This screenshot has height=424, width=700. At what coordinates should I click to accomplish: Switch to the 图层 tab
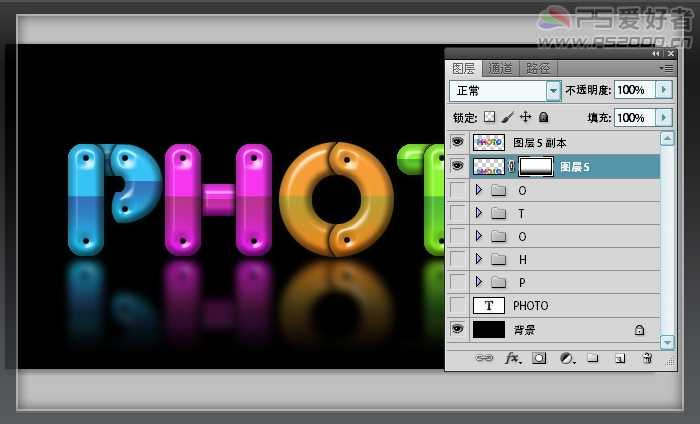tap(464, 68)
